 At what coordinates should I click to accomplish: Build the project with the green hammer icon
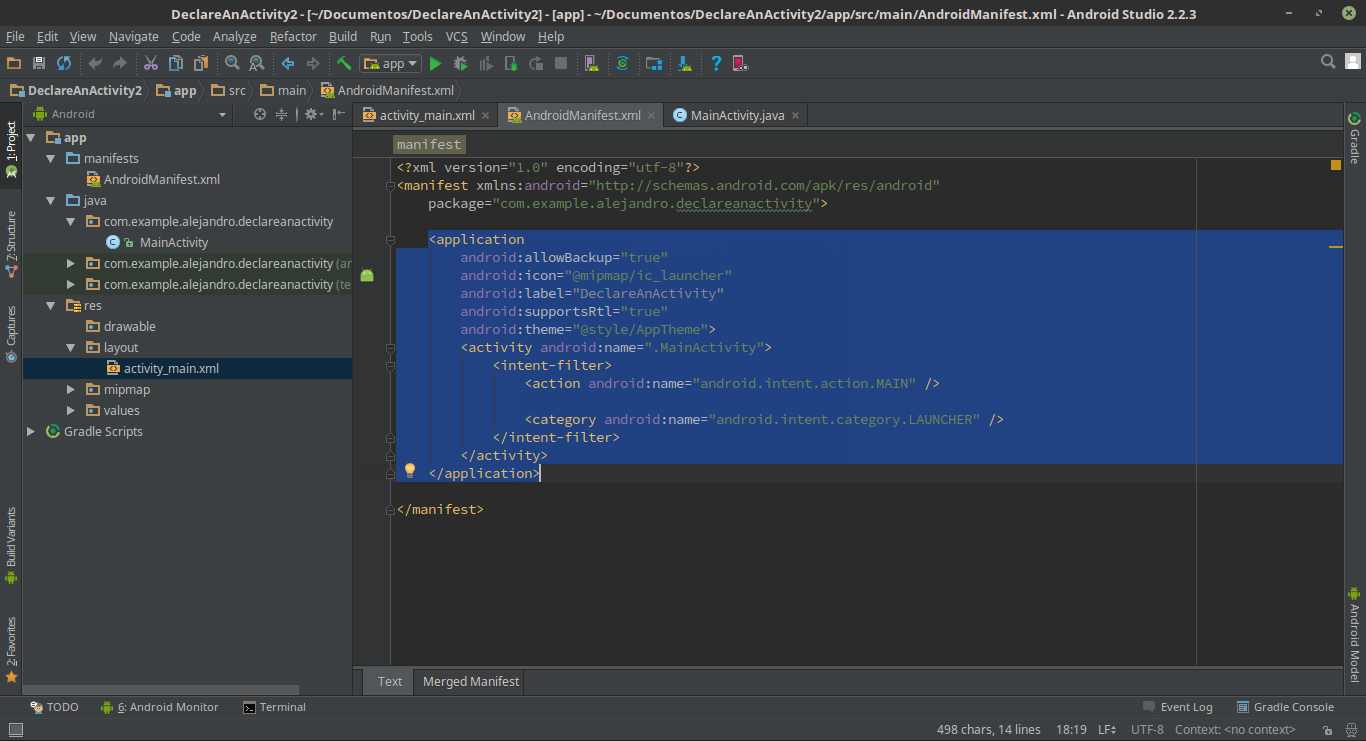pyautogui.click(x=343, y=63)
